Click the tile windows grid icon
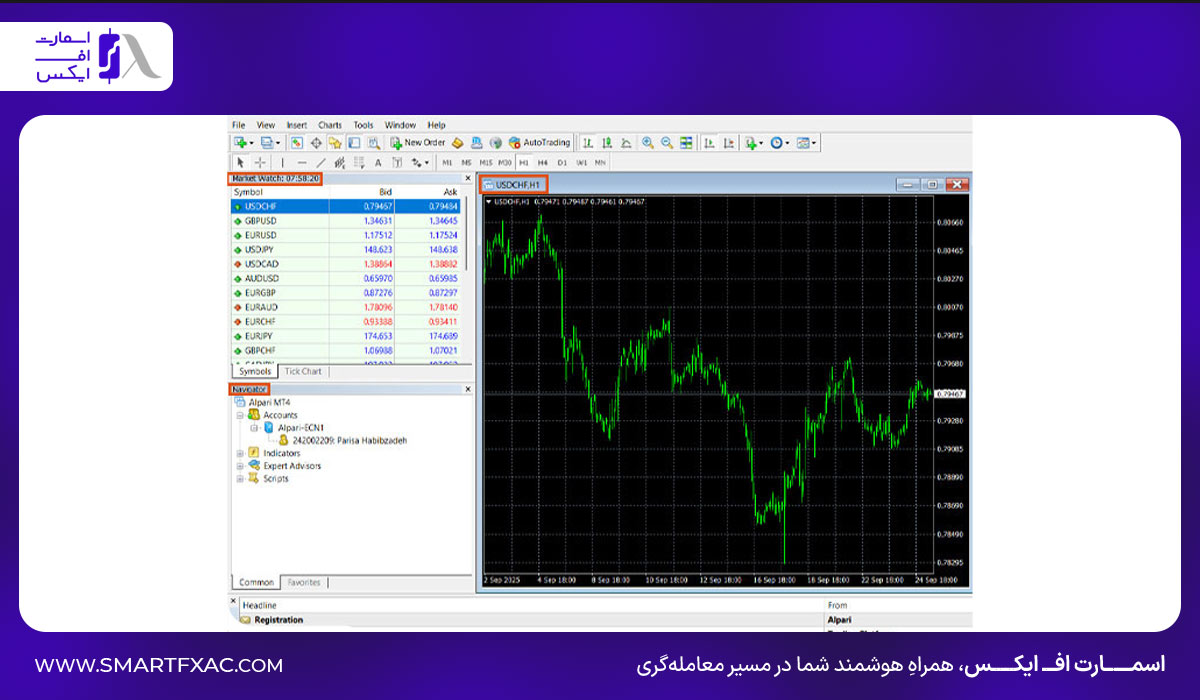This screenshot has height=700, width=1200. click(686, 143)
